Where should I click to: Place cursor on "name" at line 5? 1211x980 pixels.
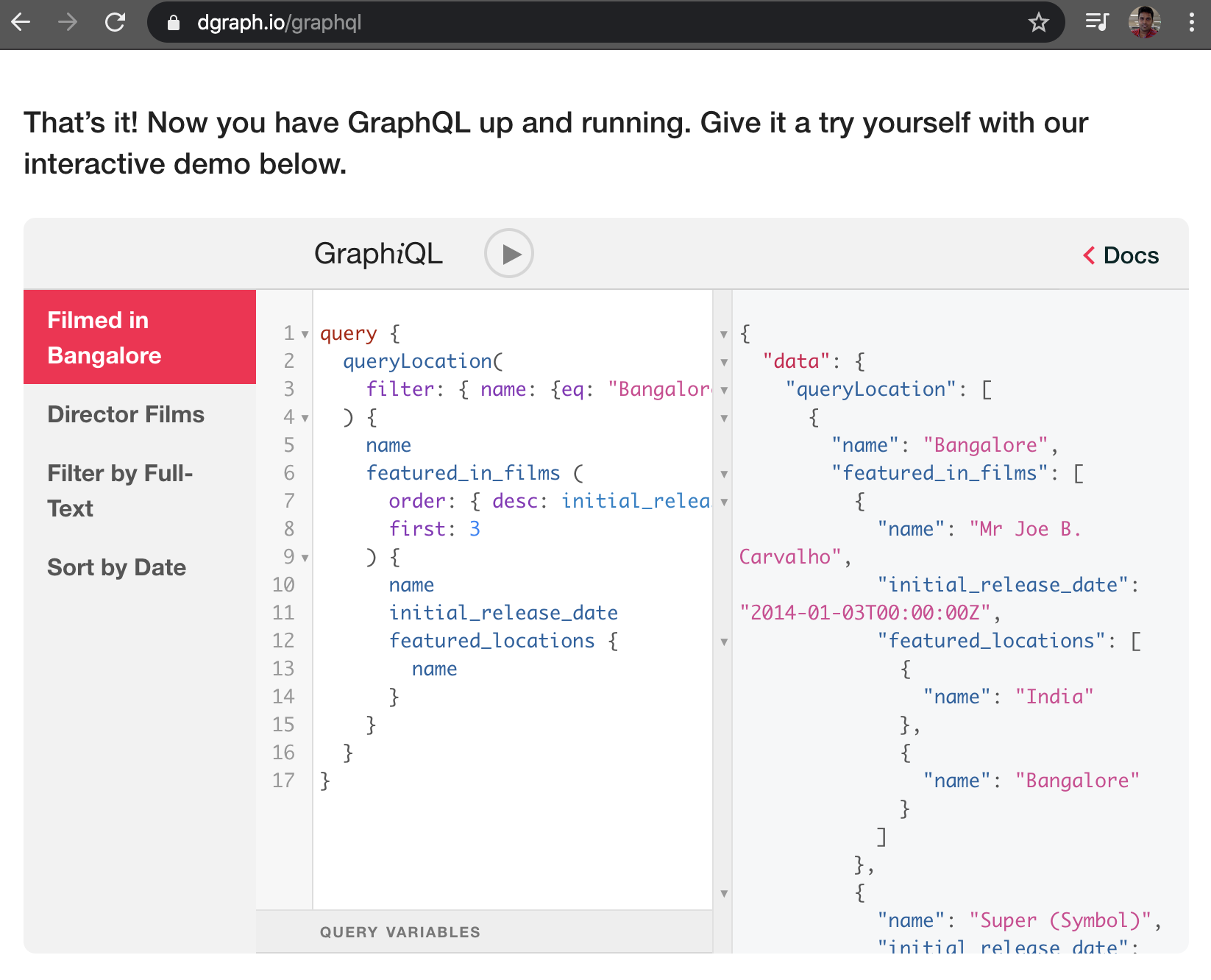pos(388,445)
